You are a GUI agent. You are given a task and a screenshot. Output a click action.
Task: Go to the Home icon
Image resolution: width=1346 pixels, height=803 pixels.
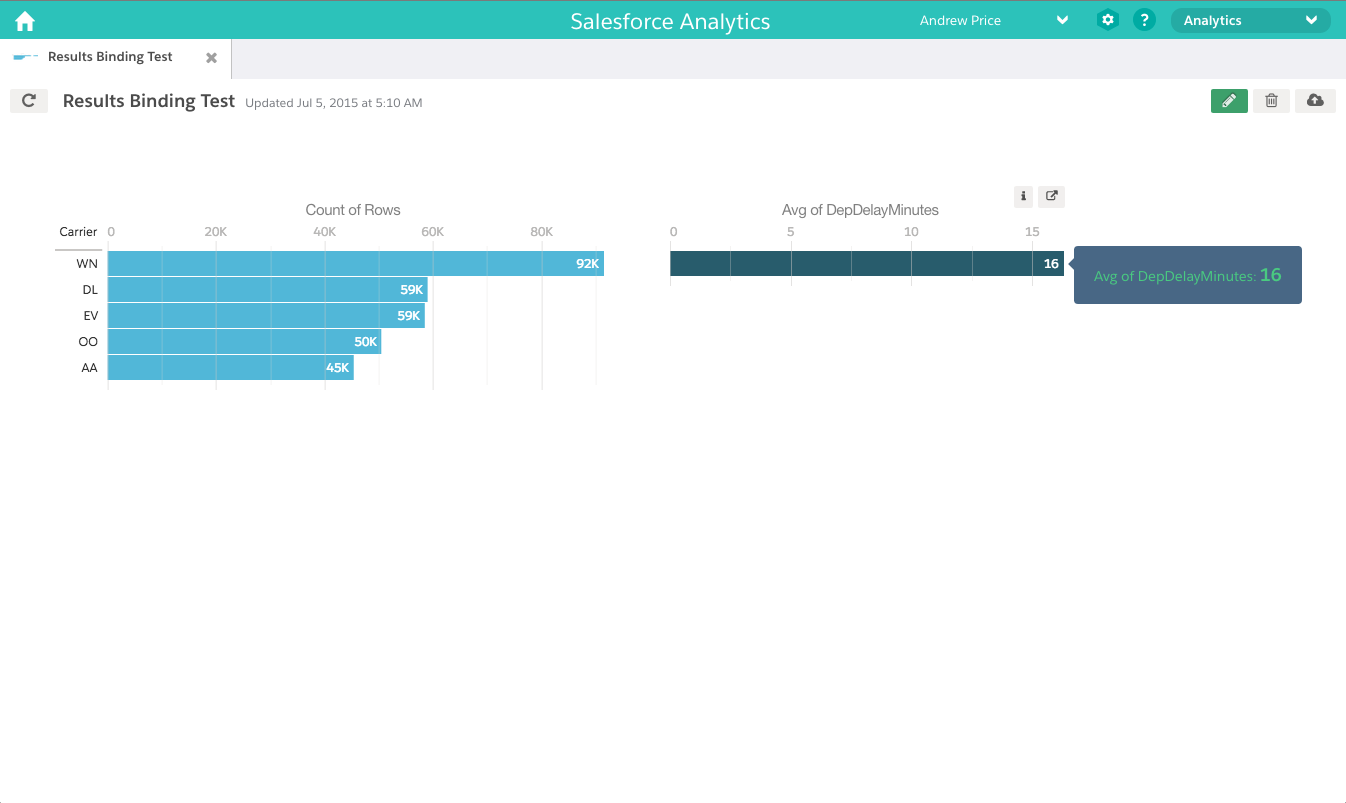(25, 20)
